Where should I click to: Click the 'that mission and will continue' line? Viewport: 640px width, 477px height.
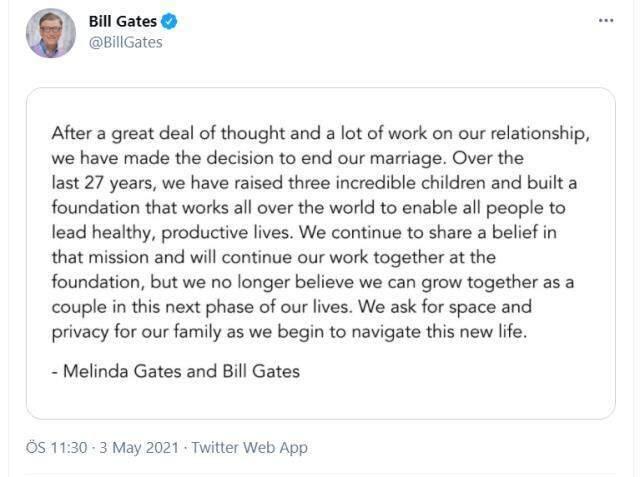tap(273, 257)
